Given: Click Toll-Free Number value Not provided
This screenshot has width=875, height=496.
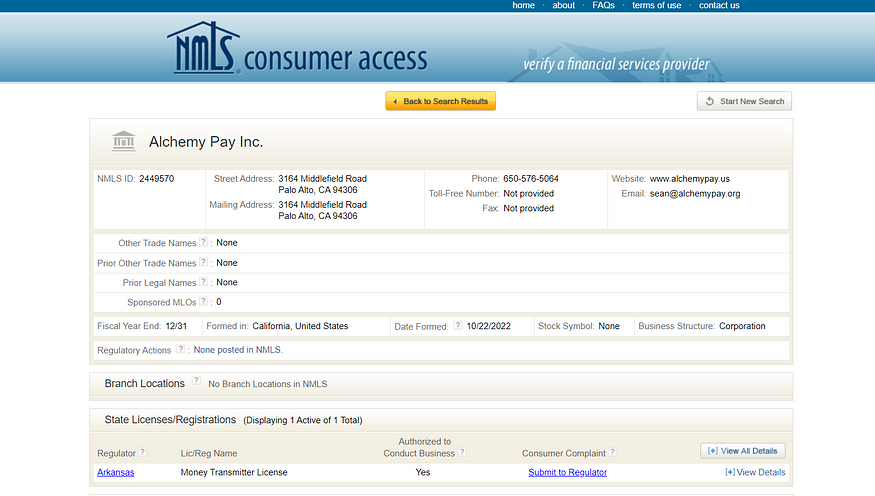Looking at the screenshot, I should pyautogui.click(x=528, y=194).
